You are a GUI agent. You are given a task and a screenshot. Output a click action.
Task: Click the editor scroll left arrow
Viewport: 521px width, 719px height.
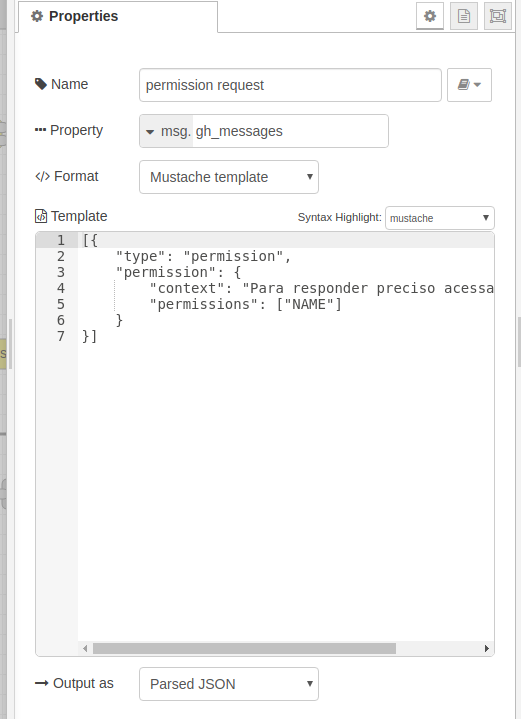(x=85, y=648)
